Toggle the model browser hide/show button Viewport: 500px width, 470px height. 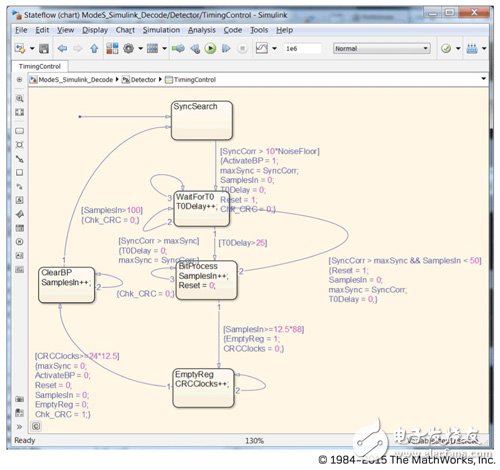click(19, 80)
